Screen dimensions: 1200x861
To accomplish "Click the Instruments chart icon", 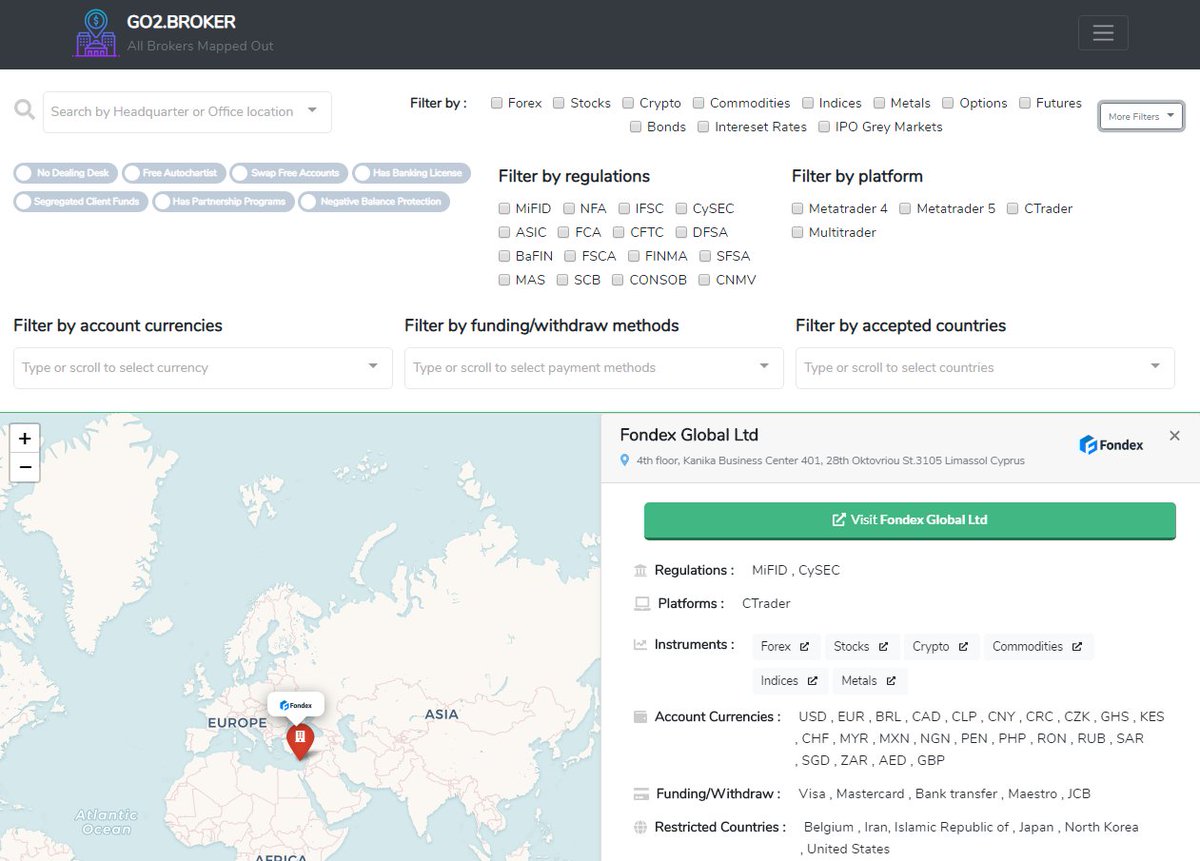I will tap(641, 645).
